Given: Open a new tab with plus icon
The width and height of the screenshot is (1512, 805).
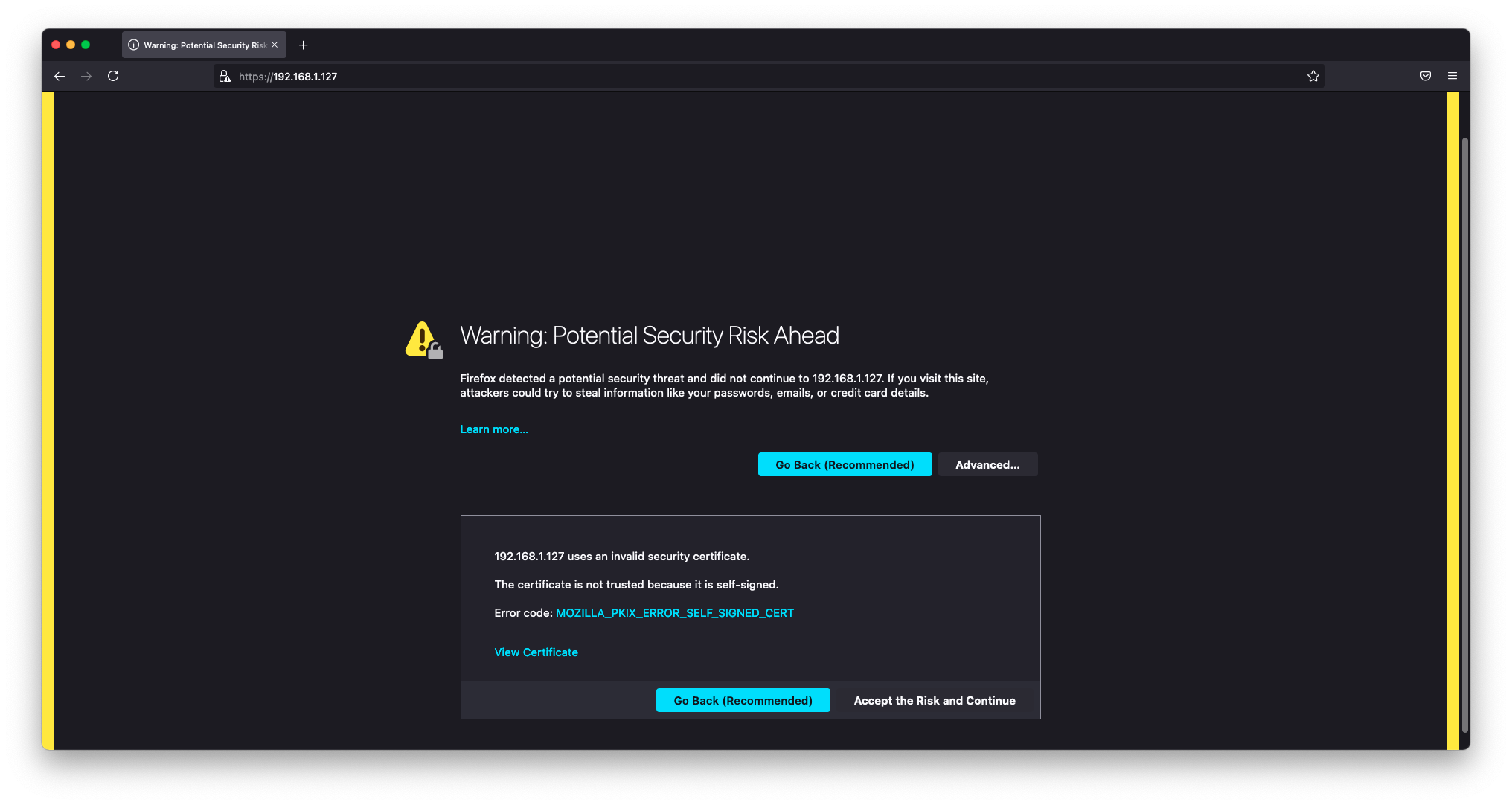Looking at the screenshot, I should (303, 45).
